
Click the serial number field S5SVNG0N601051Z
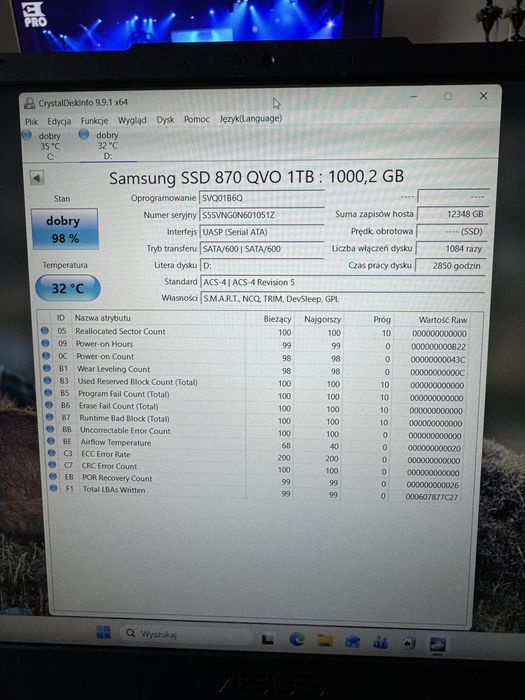[262, 215]
